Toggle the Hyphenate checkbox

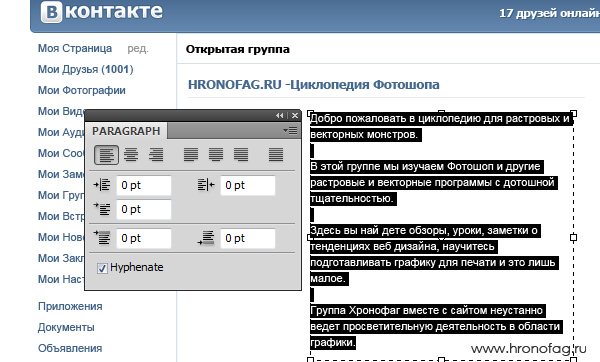pos(102,268)
